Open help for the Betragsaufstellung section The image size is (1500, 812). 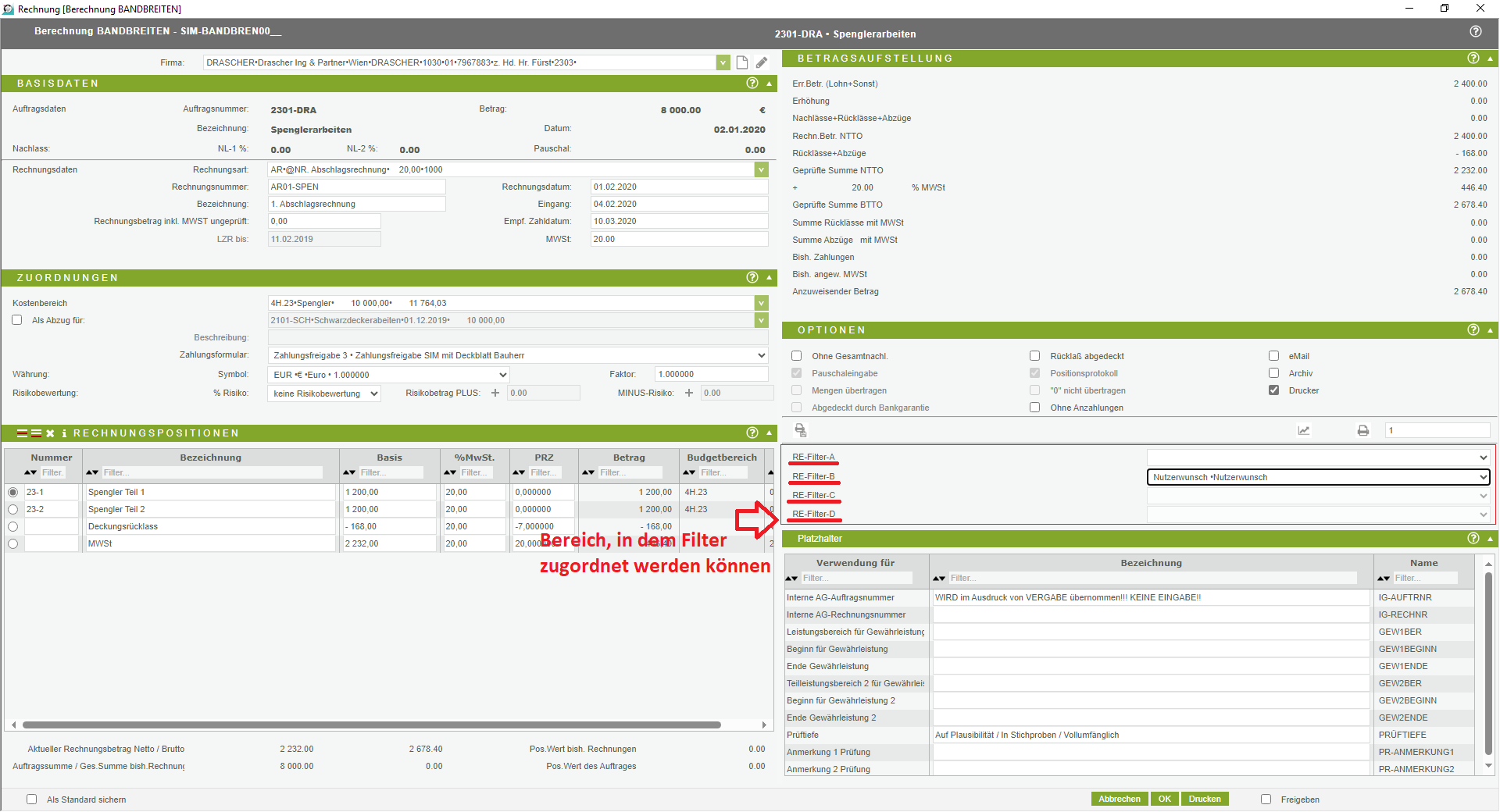coord(1473,59)
